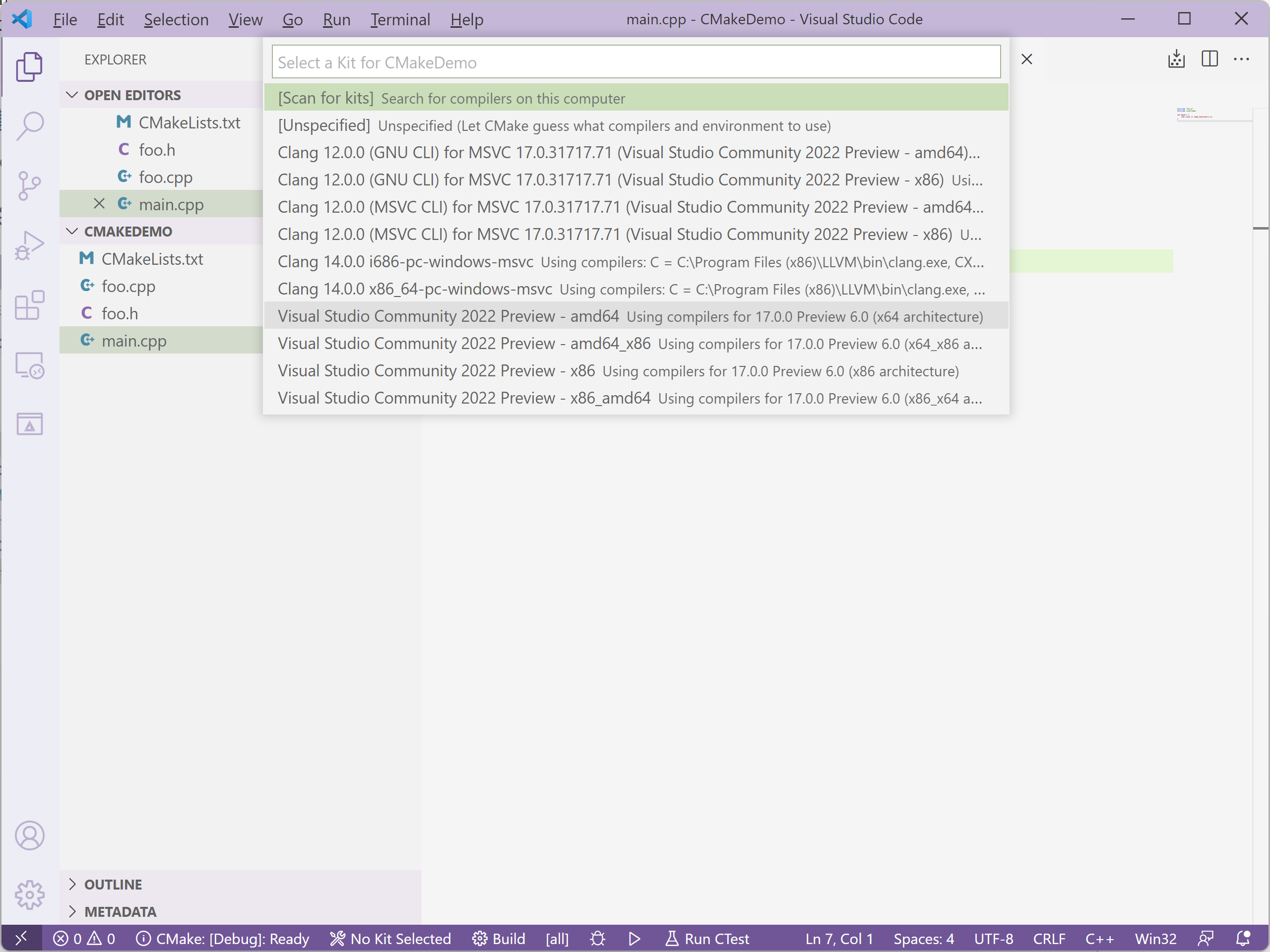
Task: Click the VS Code logo icon
Action: click(x=22, y=19)
